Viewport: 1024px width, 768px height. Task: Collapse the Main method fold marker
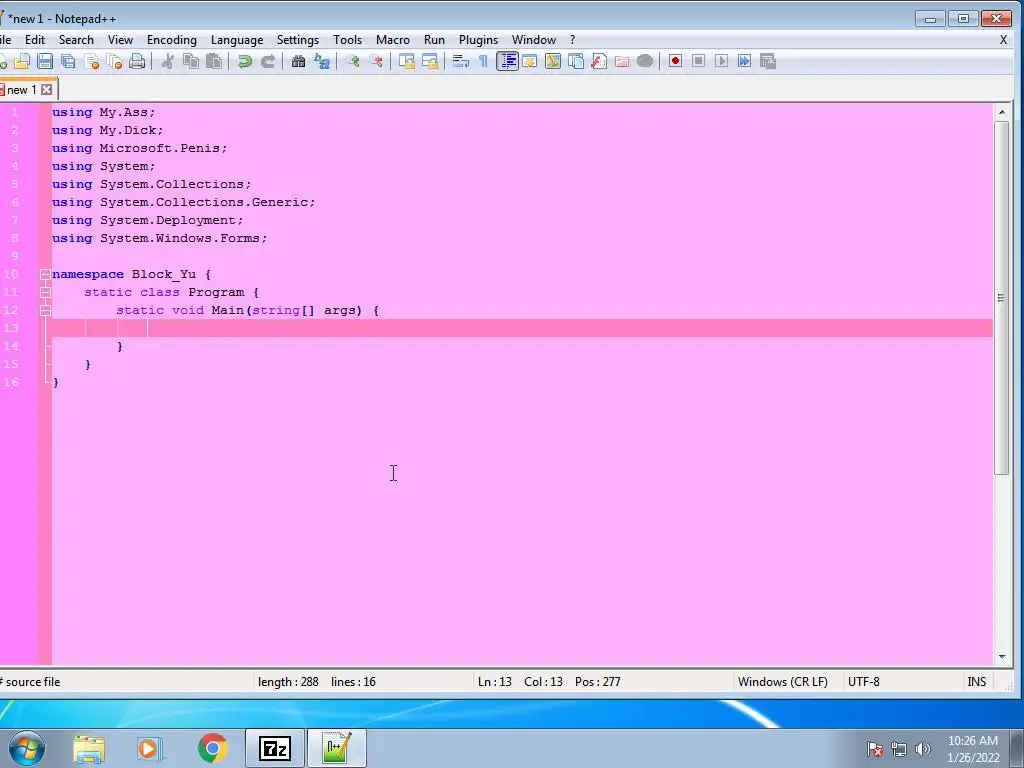click(x=45, y=311)
